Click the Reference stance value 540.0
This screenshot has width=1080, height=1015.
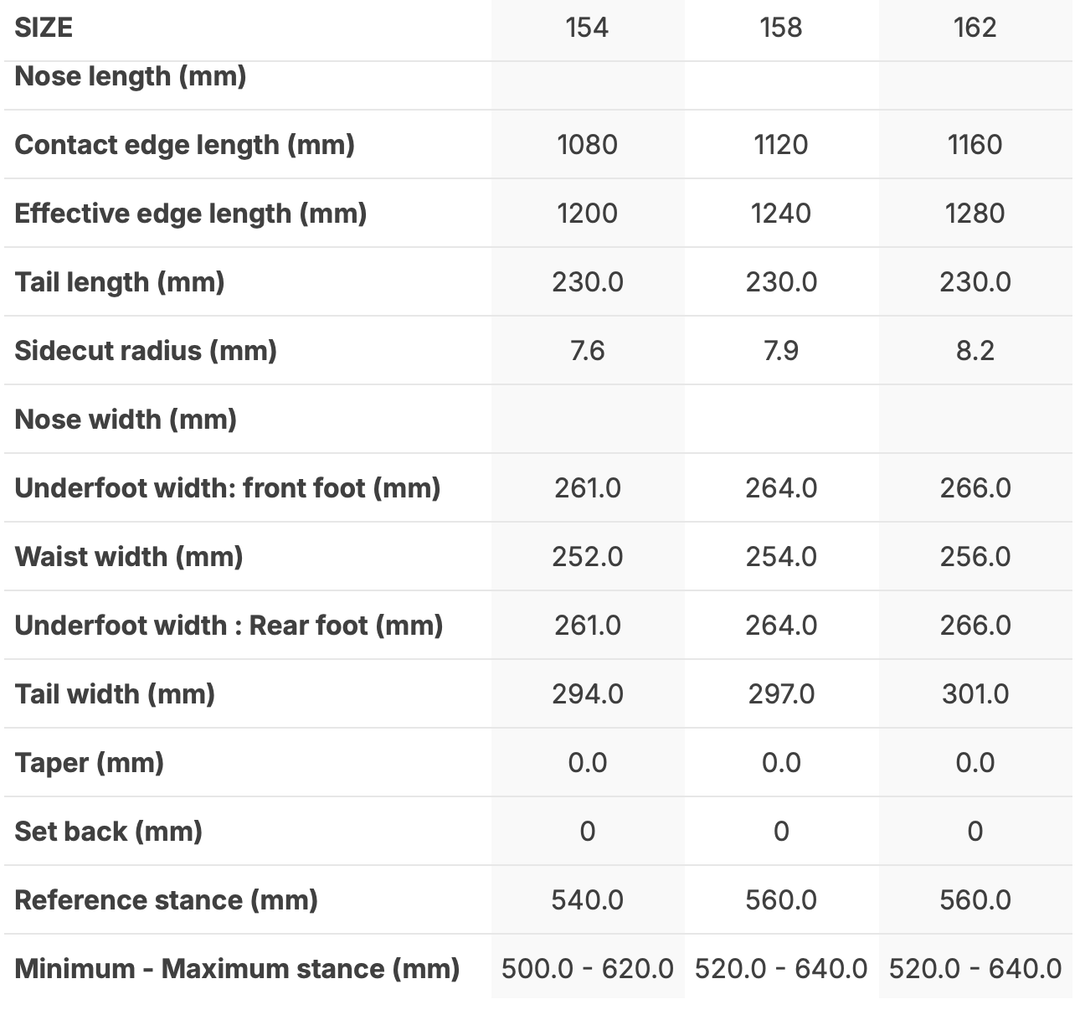click(x=587, y=900)
